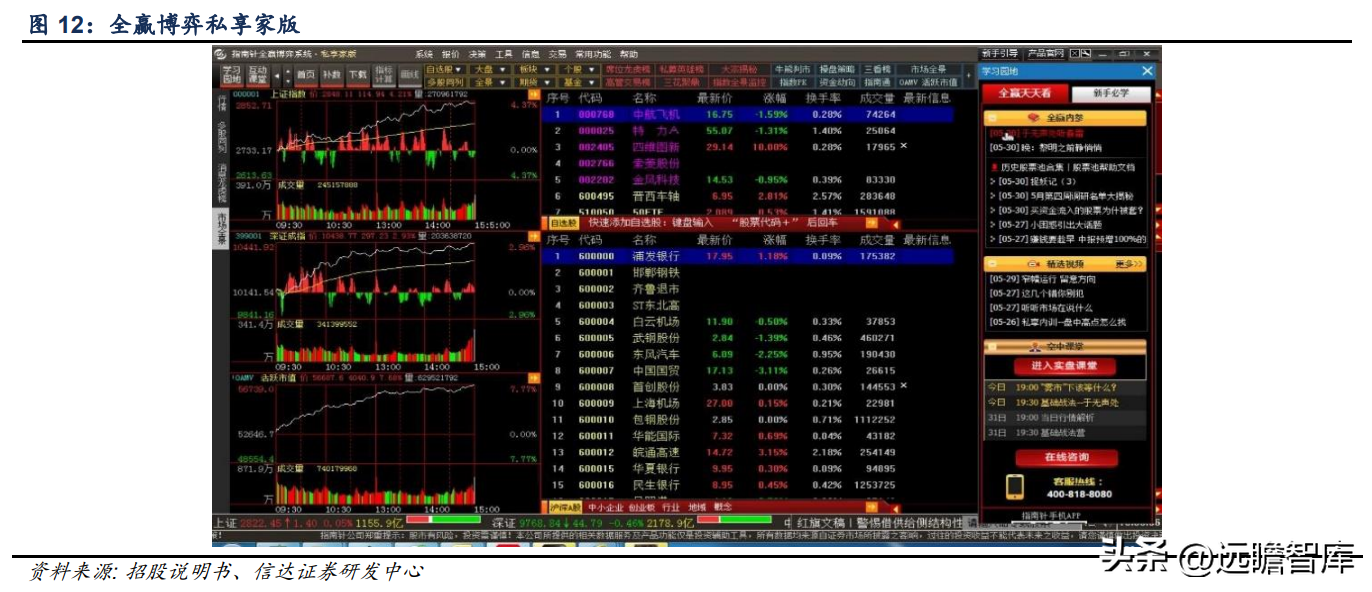The width and height of the screenshot is (1372, 592).
Task: Select the 浦发银行 row in stock list
Action: click(x=759, y=256)
